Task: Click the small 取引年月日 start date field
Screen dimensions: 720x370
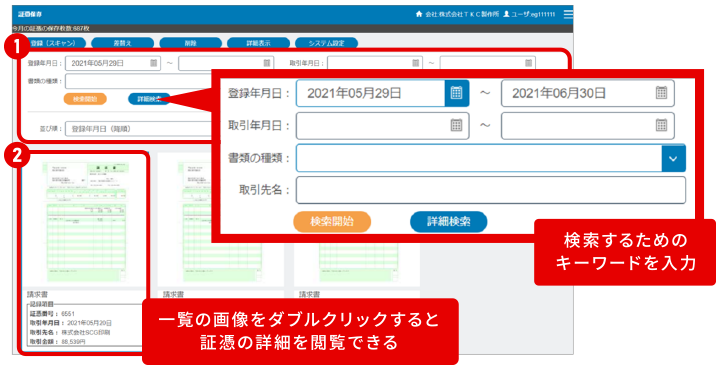Action: point(375,63)
